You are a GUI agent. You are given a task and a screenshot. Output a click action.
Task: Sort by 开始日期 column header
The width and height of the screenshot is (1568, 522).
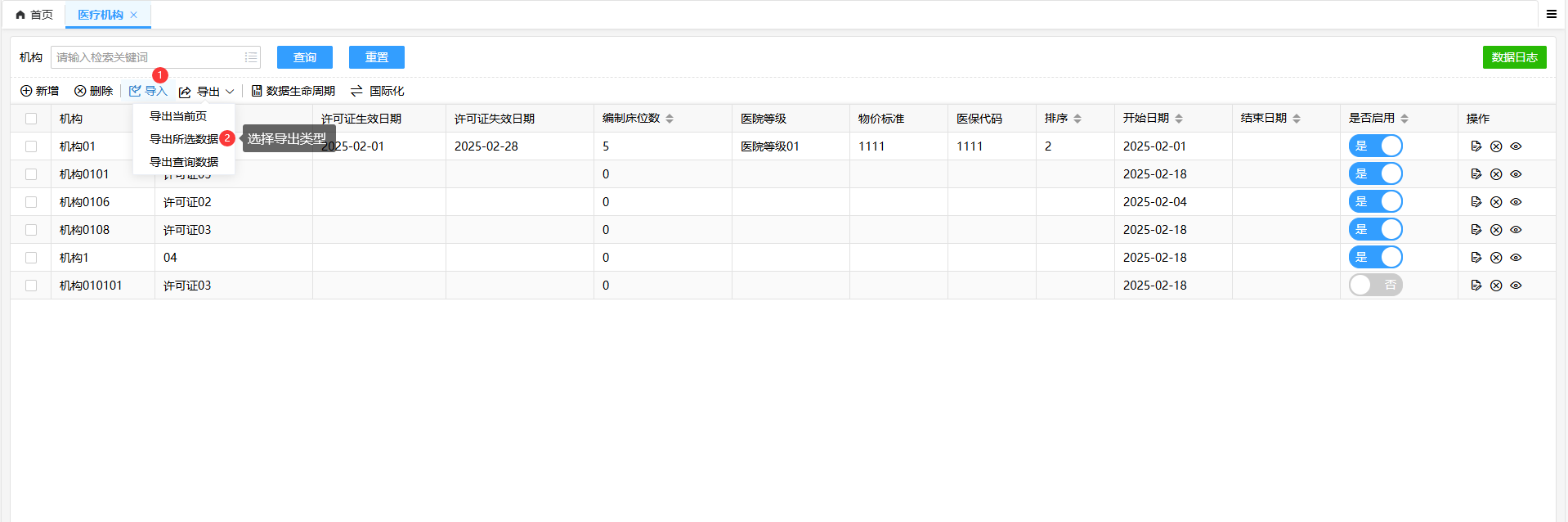[x=1178, y=119]
